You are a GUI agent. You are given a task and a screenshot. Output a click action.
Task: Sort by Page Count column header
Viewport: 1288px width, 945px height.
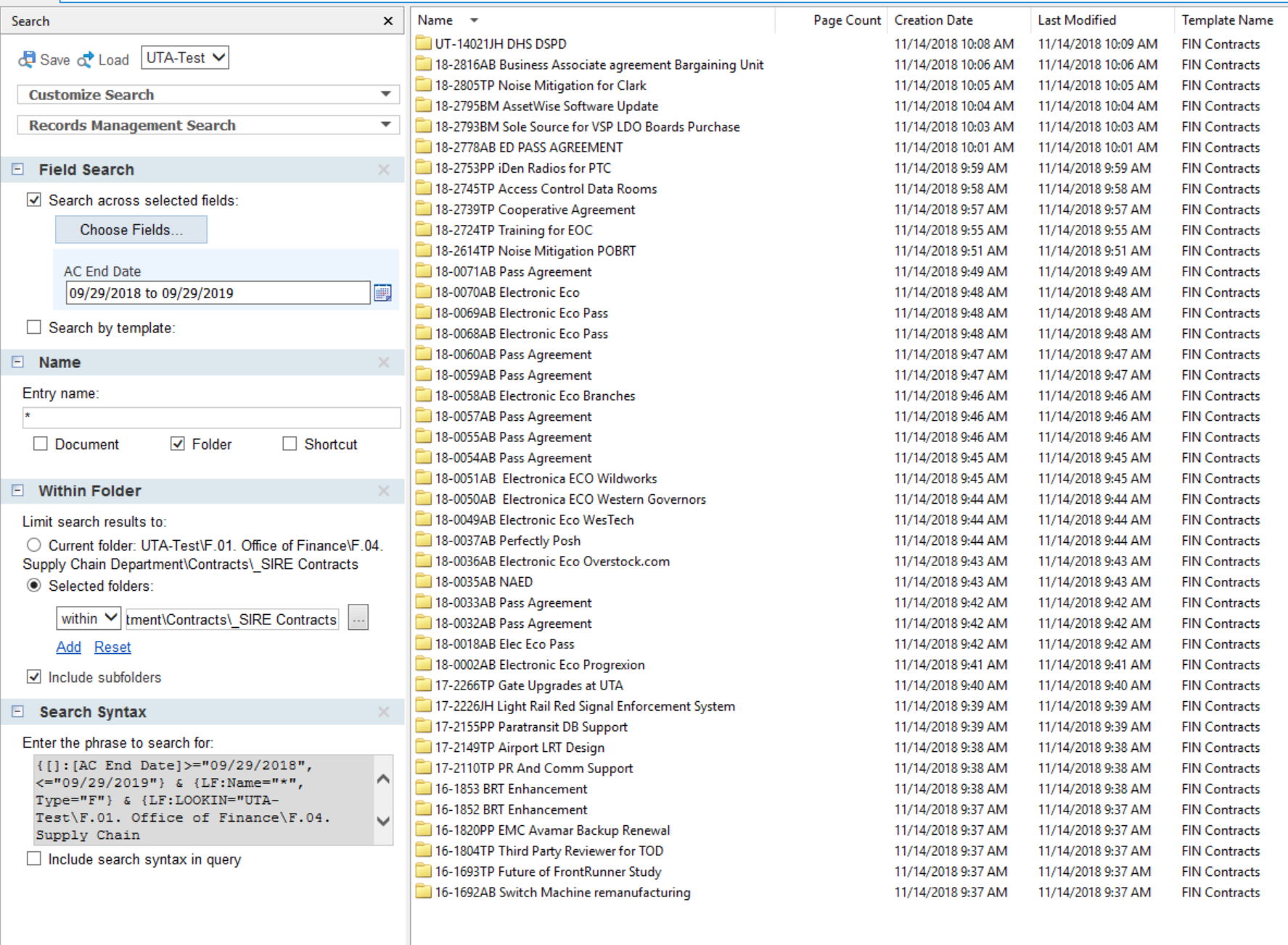point(847,20)
